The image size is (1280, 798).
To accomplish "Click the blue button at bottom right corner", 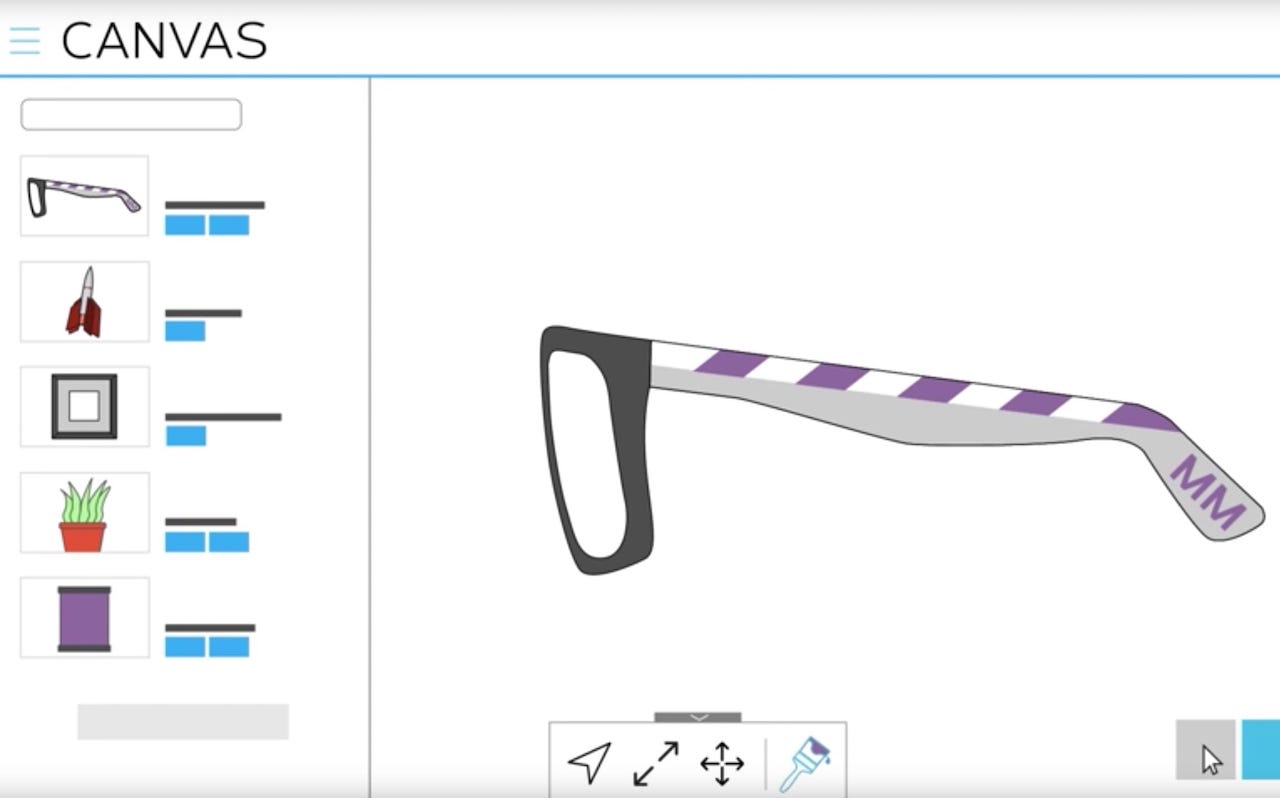I will [x=1261, y=750].
